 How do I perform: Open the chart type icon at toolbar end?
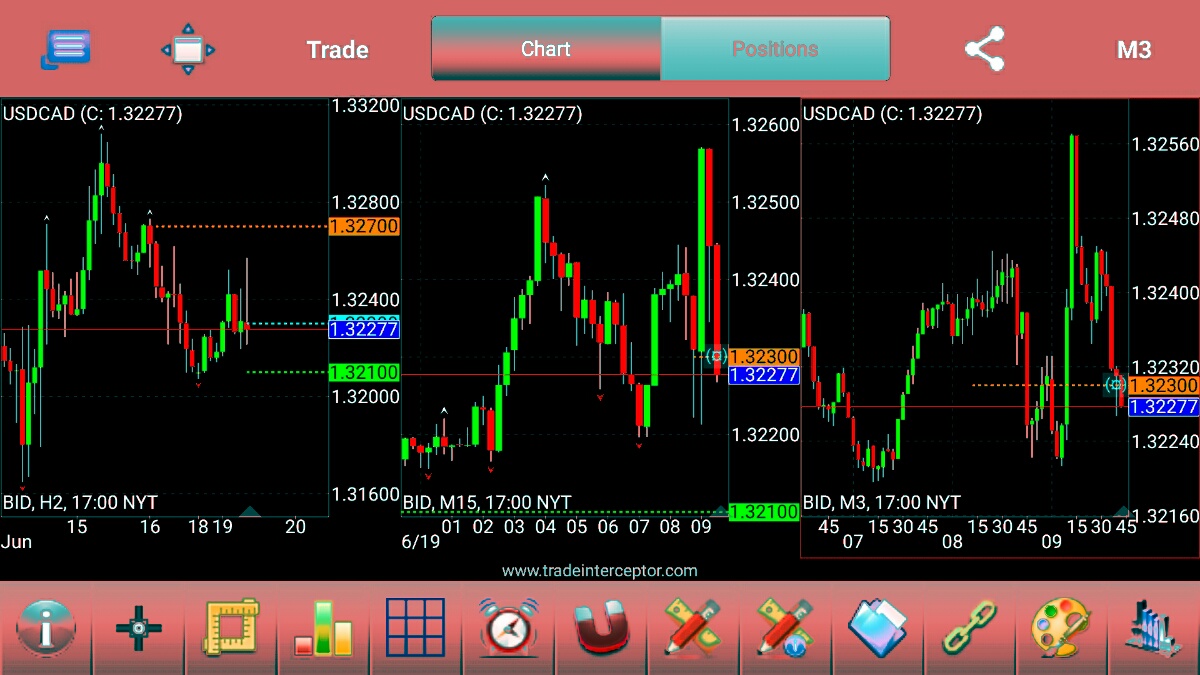[1152, 628]
